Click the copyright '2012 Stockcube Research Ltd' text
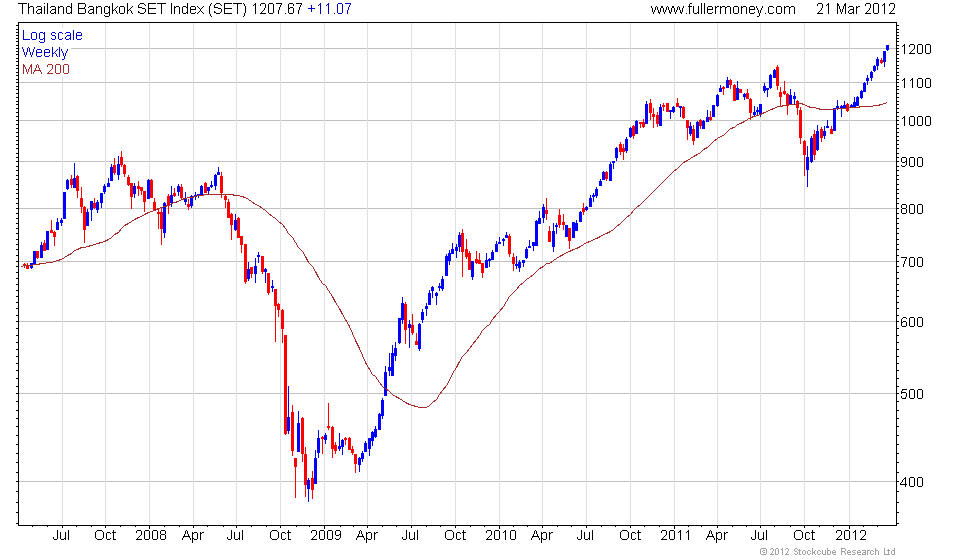This screenshot has width=980, height=560. point(828,552)
